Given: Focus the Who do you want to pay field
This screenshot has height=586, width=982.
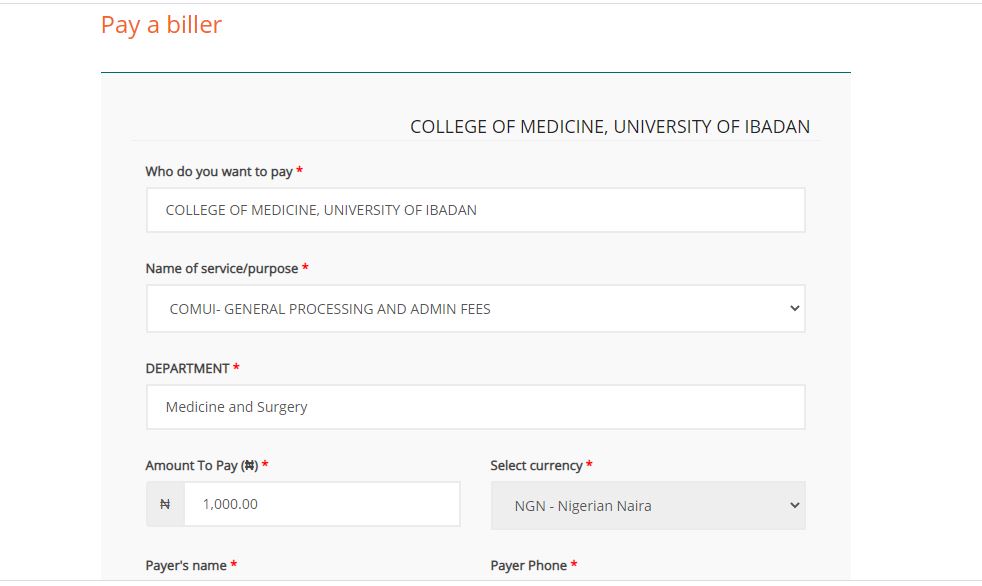Looking at the screenshot, I should point(475,210).
